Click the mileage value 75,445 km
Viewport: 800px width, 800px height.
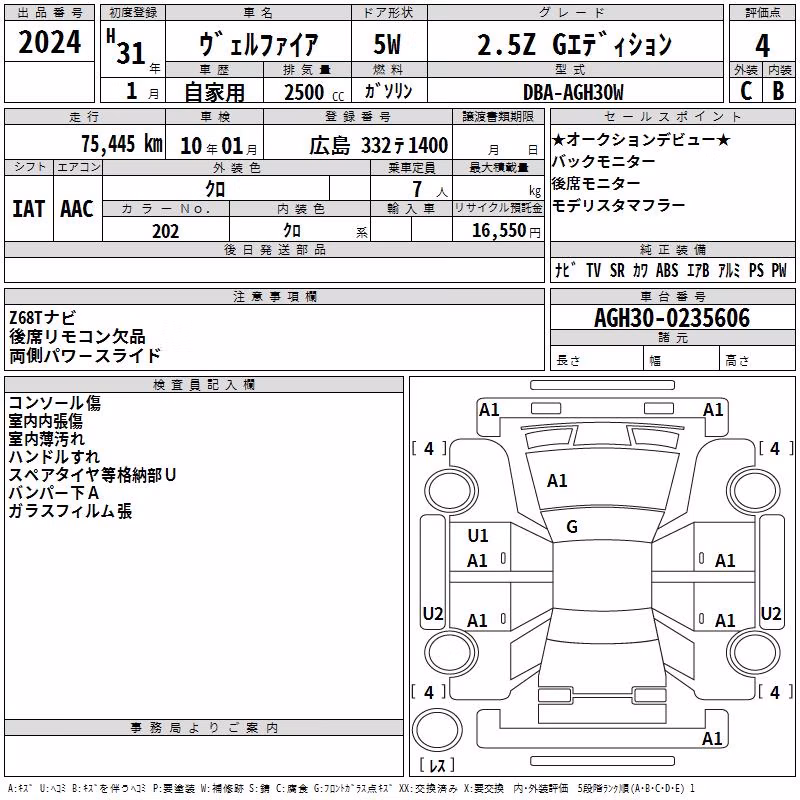[121, 143]
